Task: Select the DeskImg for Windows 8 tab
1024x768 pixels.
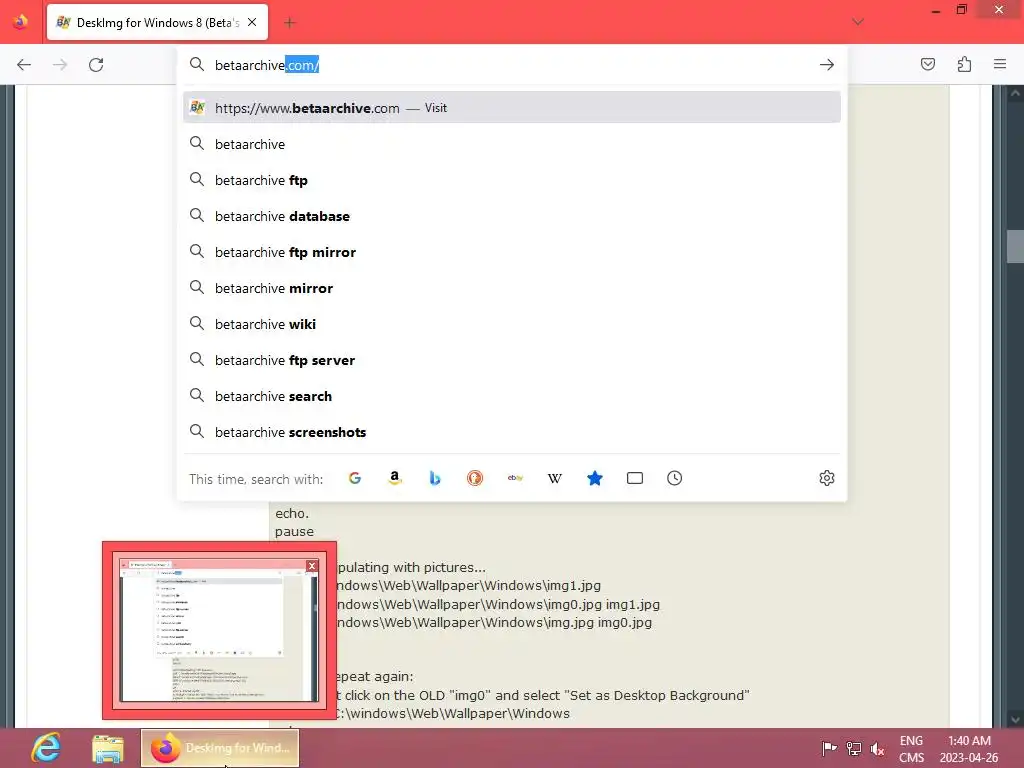Action: (x=157, y=22)
